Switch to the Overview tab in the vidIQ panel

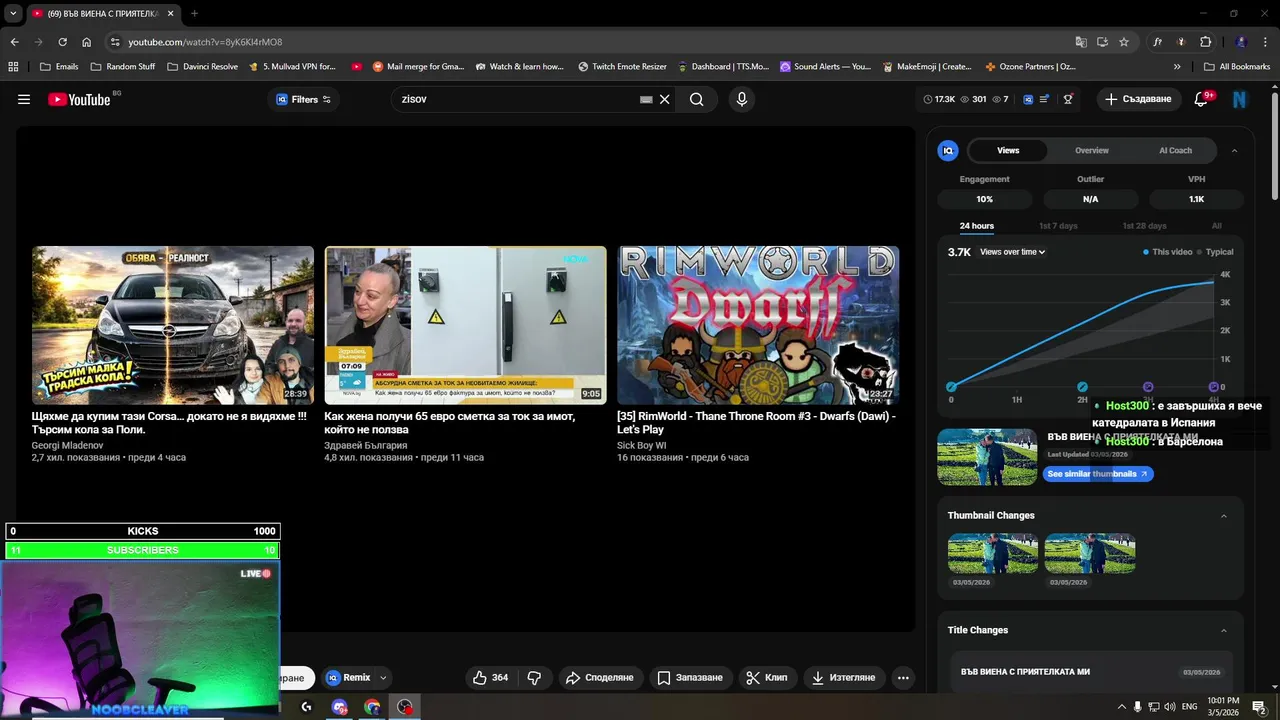click(1092, 150)
